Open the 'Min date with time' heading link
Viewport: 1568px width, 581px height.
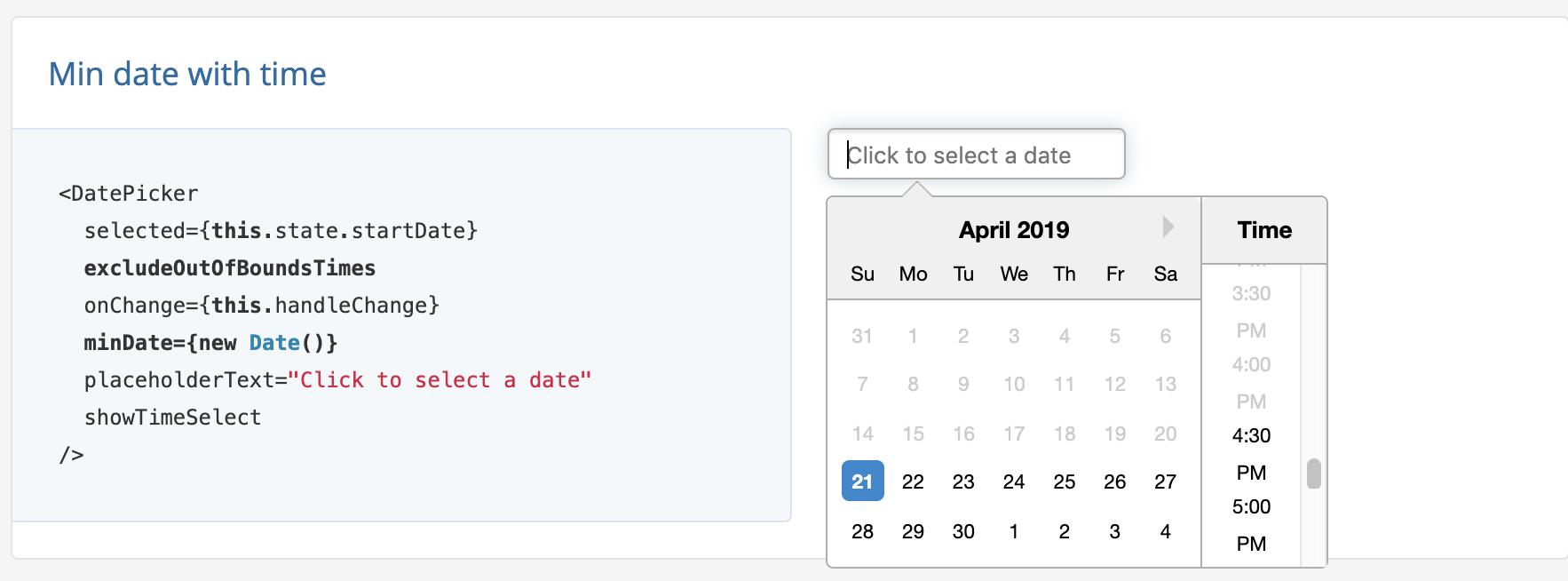[187, 74]
